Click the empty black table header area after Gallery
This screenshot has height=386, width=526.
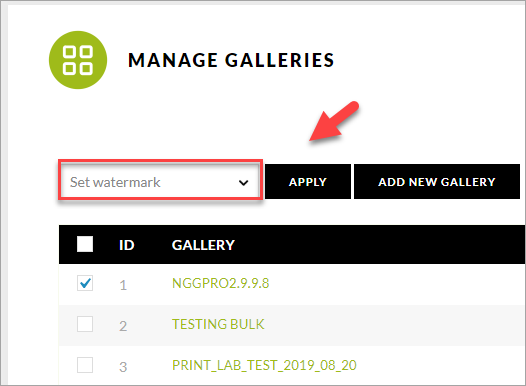tap(379, 244)
